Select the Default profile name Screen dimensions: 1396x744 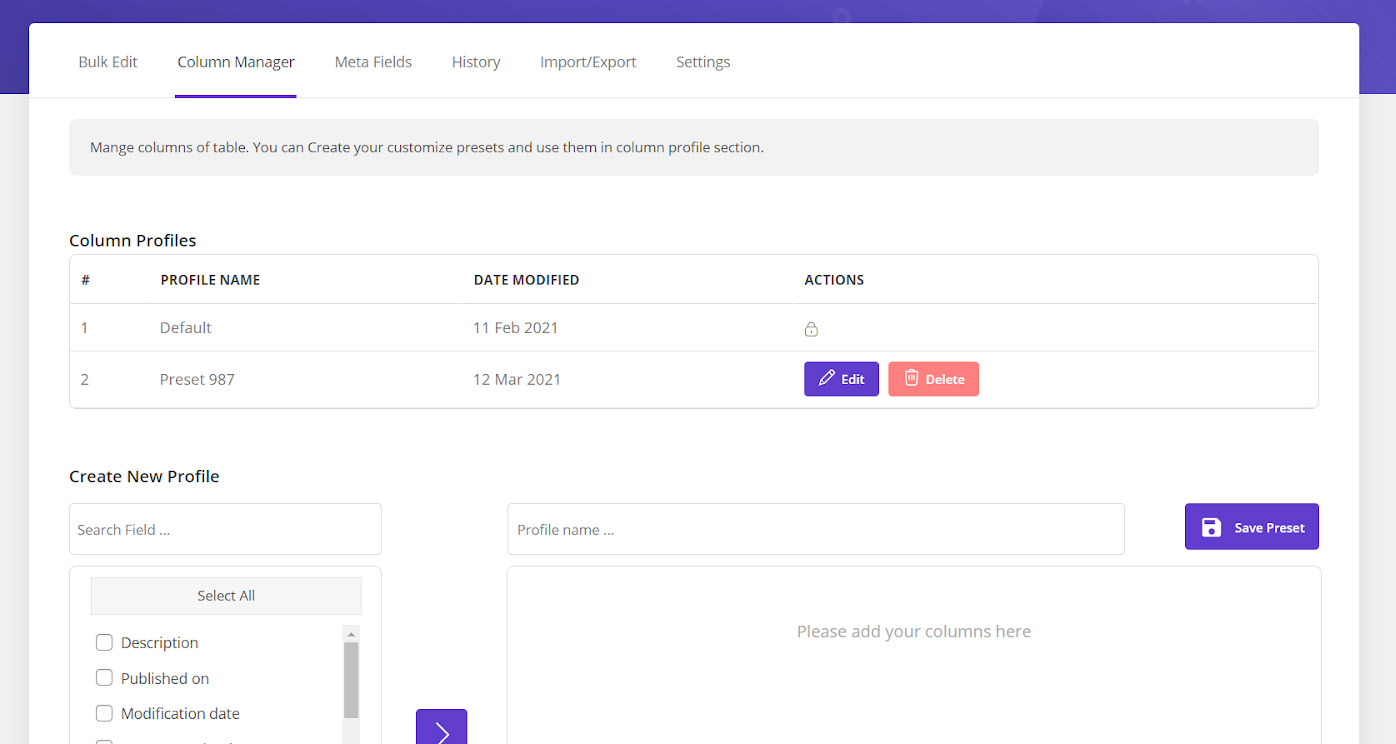pyautogui.click(x=186, y=328)
